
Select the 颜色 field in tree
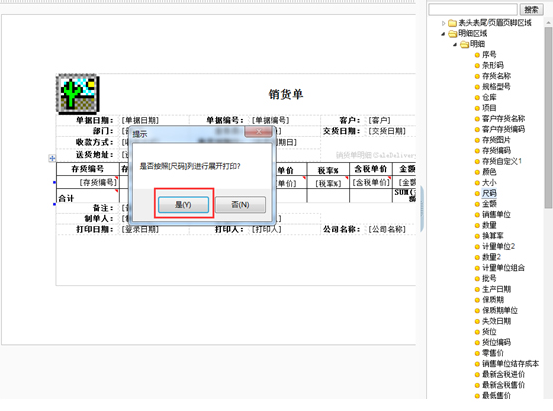(x=489, y=172)
